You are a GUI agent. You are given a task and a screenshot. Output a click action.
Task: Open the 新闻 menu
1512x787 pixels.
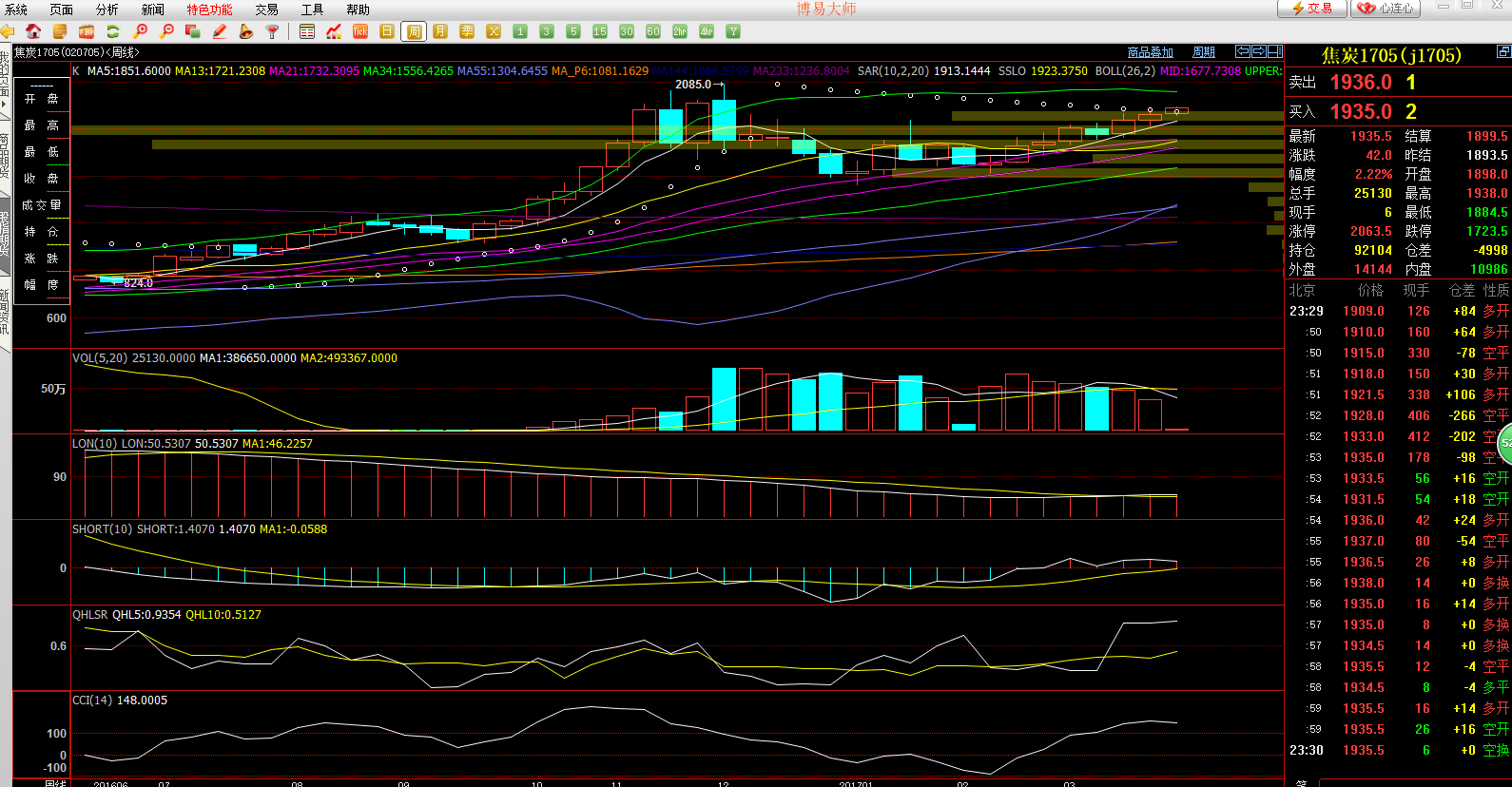(153, 10)
